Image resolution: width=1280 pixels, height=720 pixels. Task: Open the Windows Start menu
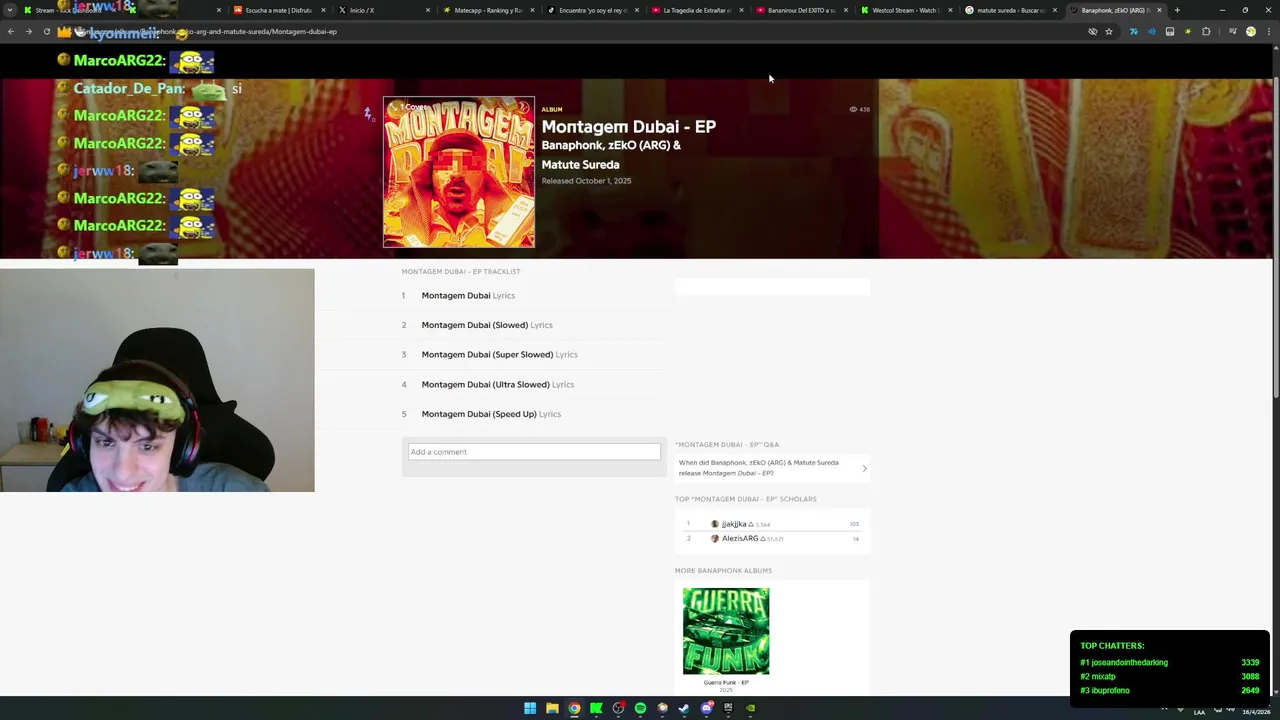(530, 708)
